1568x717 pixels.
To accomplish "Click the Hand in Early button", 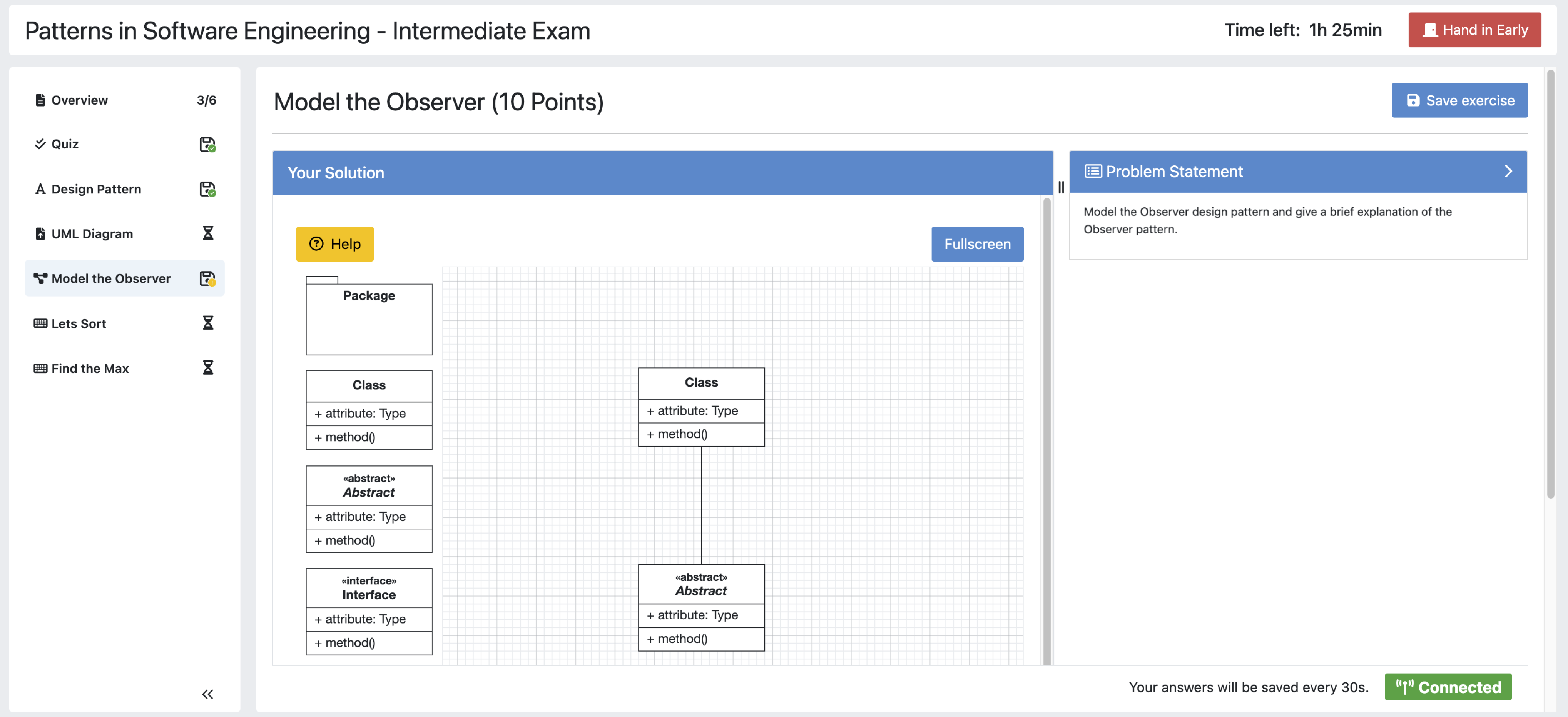I will (1474, 30).
